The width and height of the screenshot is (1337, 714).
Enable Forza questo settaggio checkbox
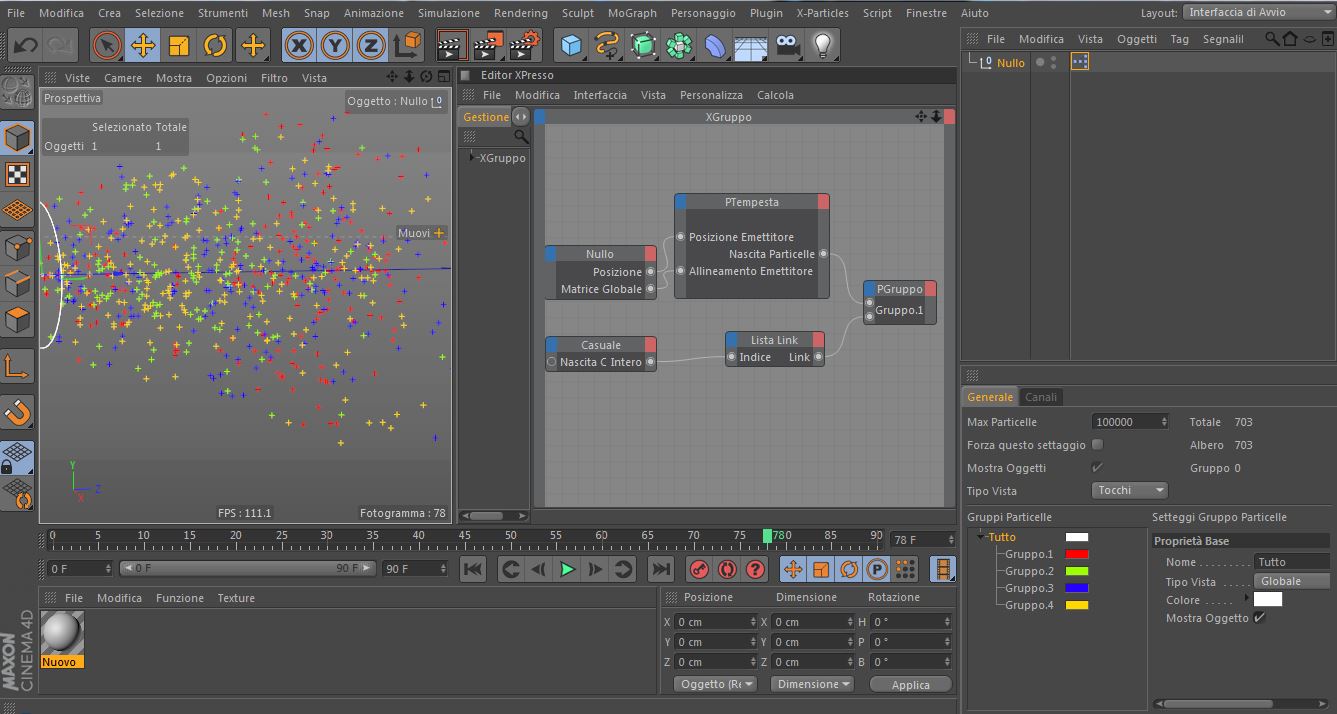[1097, 445]
